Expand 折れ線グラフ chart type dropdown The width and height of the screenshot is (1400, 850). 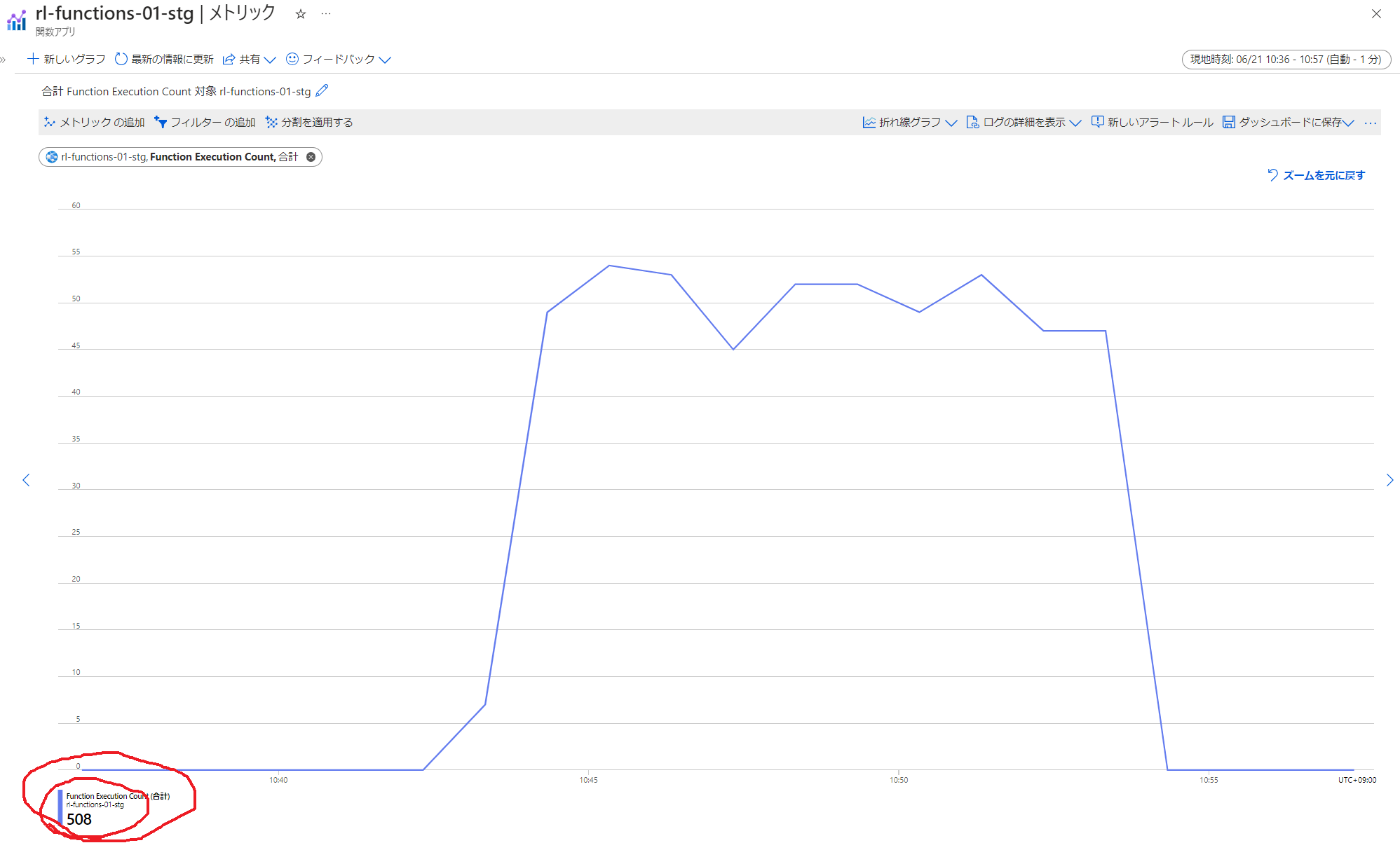[909, 122]
